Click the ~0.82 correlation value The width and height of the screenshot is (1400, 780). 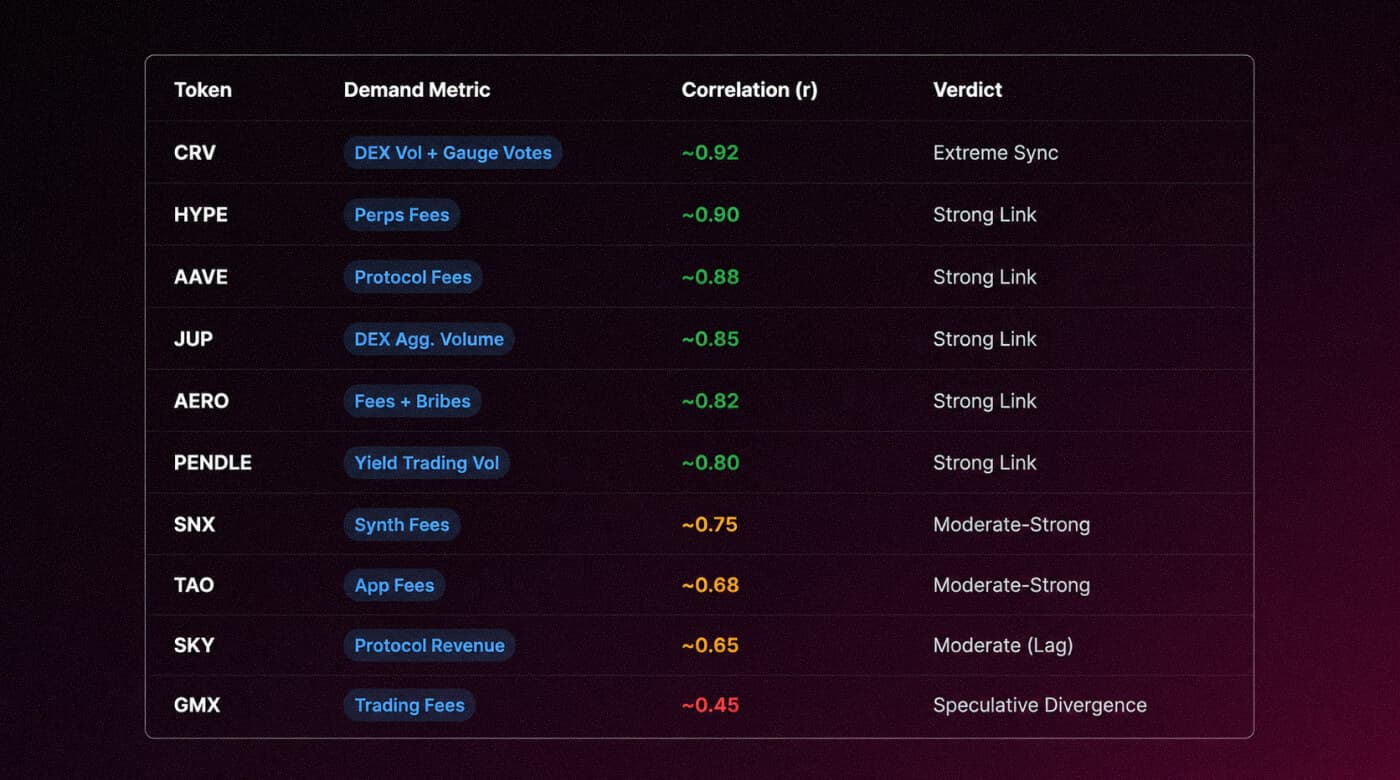(710, 401)
